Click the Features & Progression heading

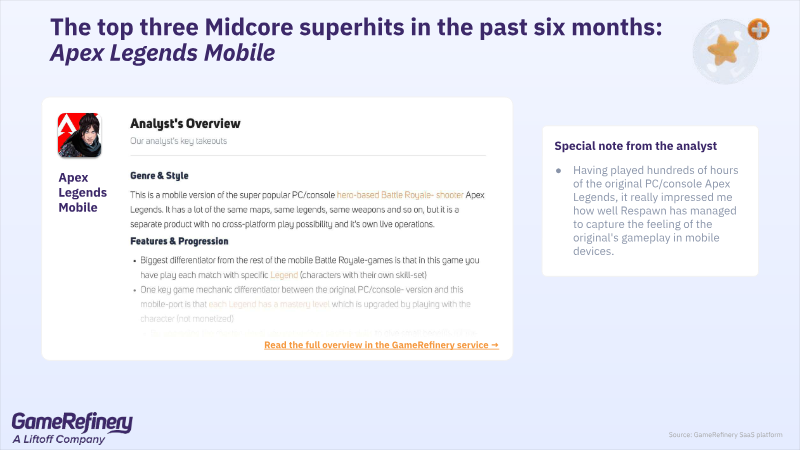(179, 241)
